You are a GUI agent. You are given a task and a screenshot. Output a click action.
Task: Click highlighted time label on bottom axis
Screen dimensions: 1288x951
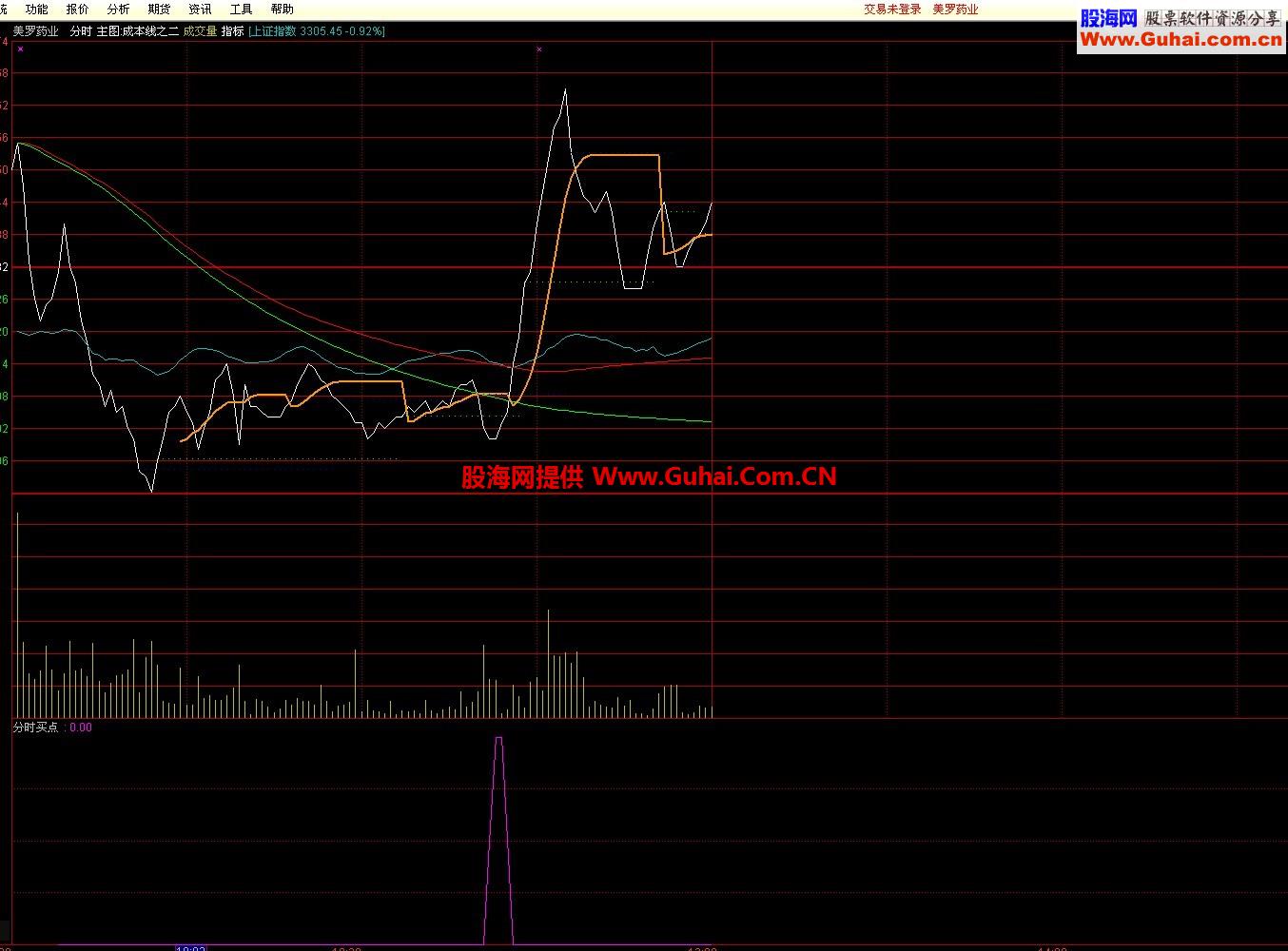191,947
